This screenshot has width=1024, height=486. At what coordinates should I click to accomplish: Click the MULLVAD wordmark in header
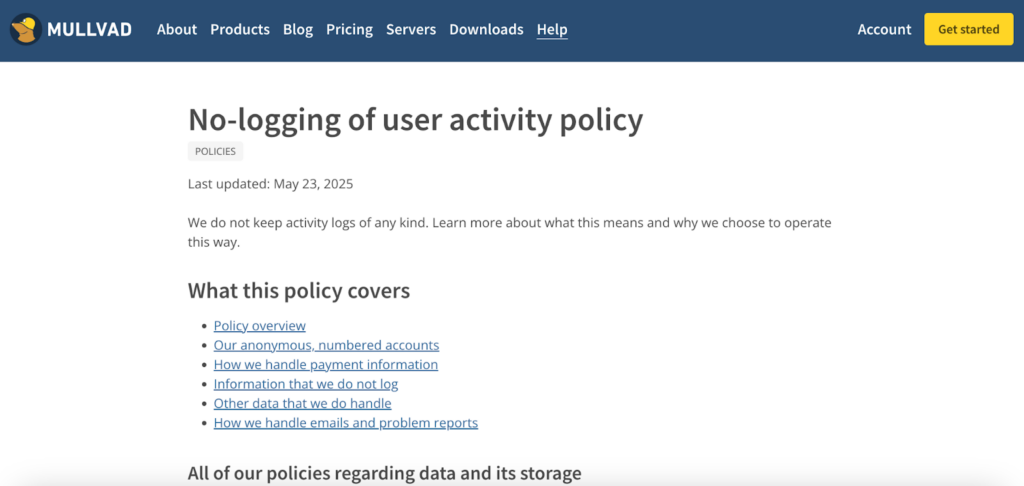(x=89, y=29)
